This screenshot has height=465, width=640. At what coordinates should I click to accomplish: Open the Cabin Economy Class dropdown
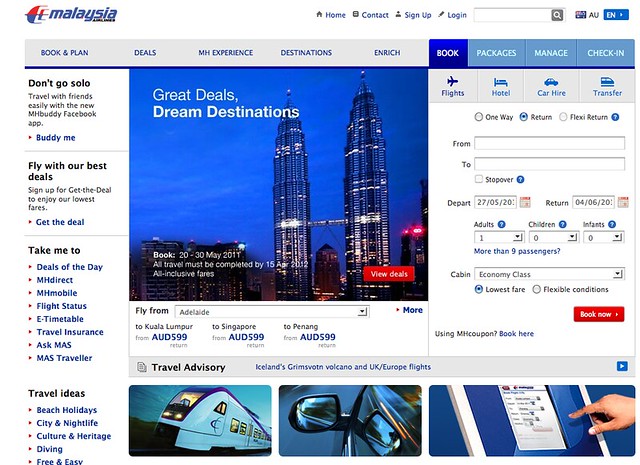point(549,274)
